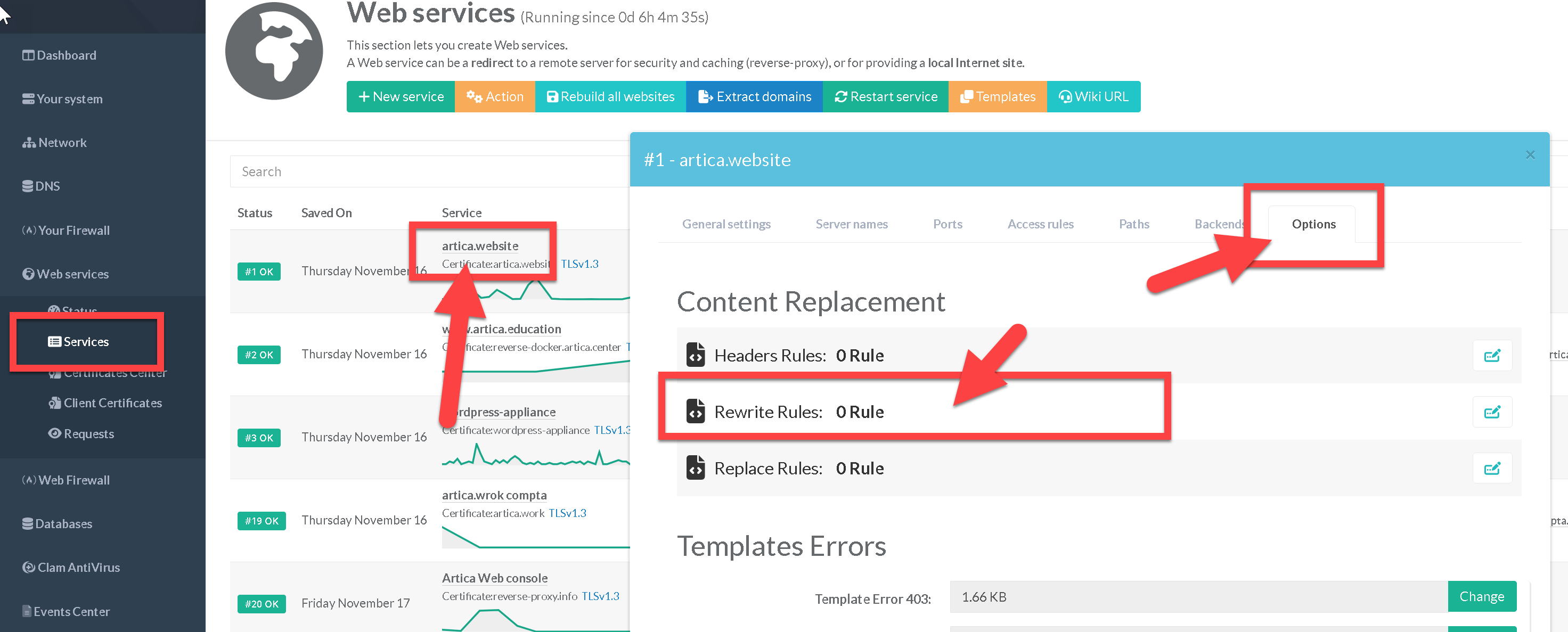Image resolution: width=1568 pixels, height=632 pixels.
Task: Click the Rewrite Rules code file icon
Action: tap(695, 411)
